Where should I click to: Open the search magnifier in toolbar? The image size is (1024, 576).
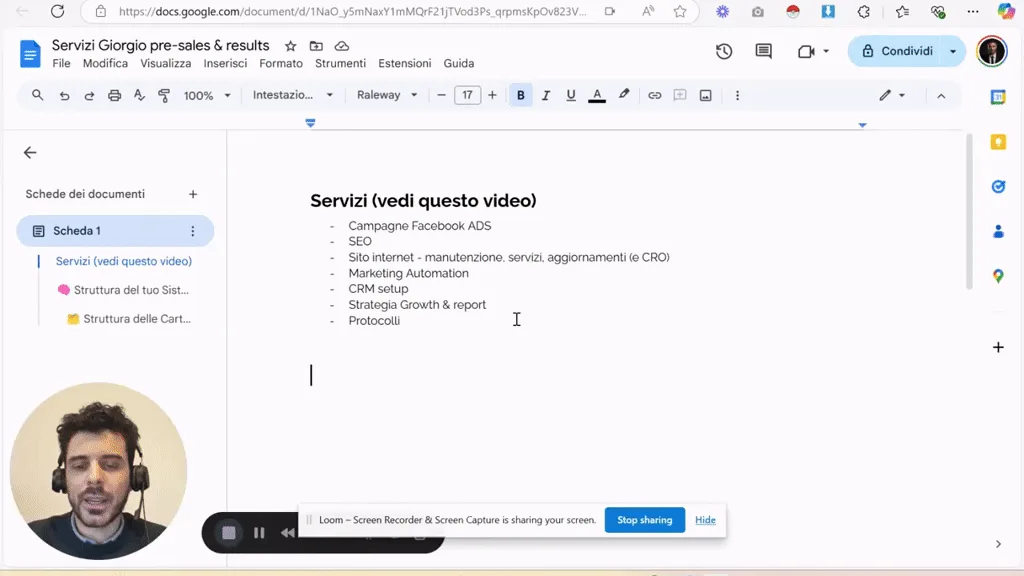point(37,95)
